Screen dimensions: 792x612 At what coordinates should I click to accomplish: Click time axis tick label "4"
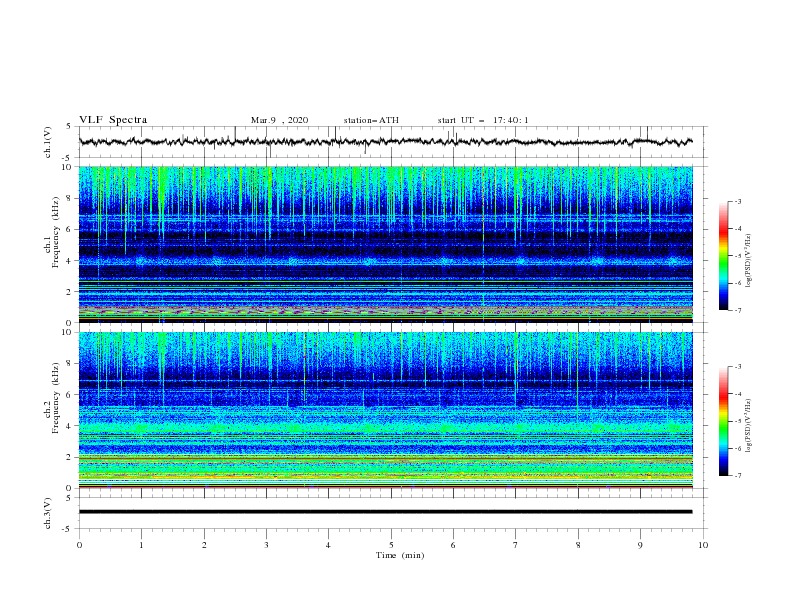329,545
